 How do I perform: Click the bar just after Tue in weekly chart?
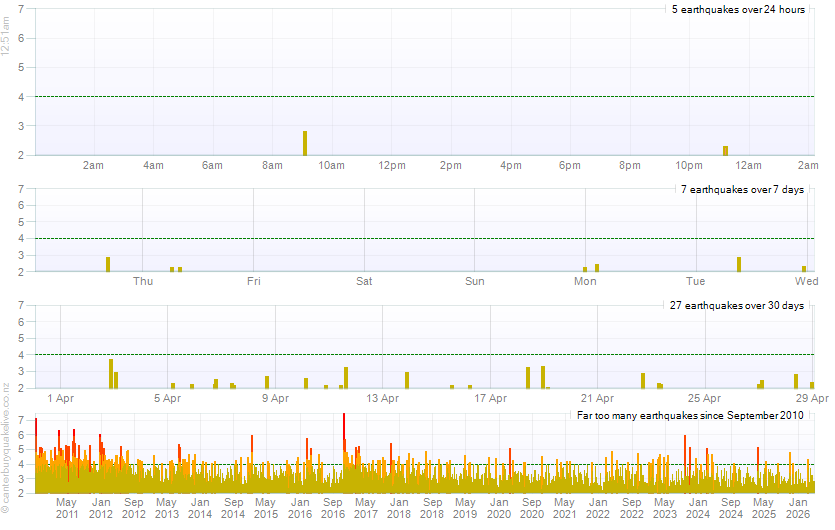(739, 264)
